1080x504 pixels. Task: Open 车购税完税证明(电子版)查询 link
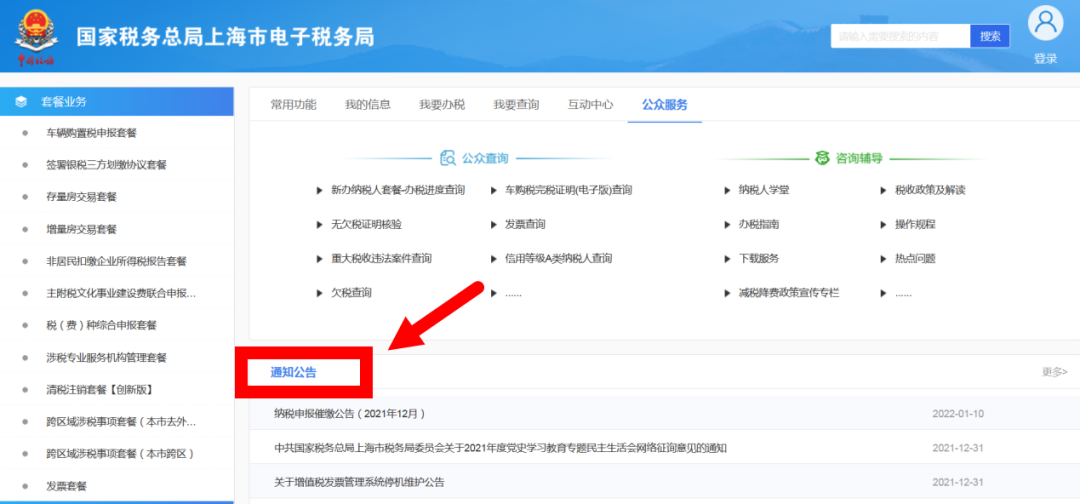(x=568, y=190)
